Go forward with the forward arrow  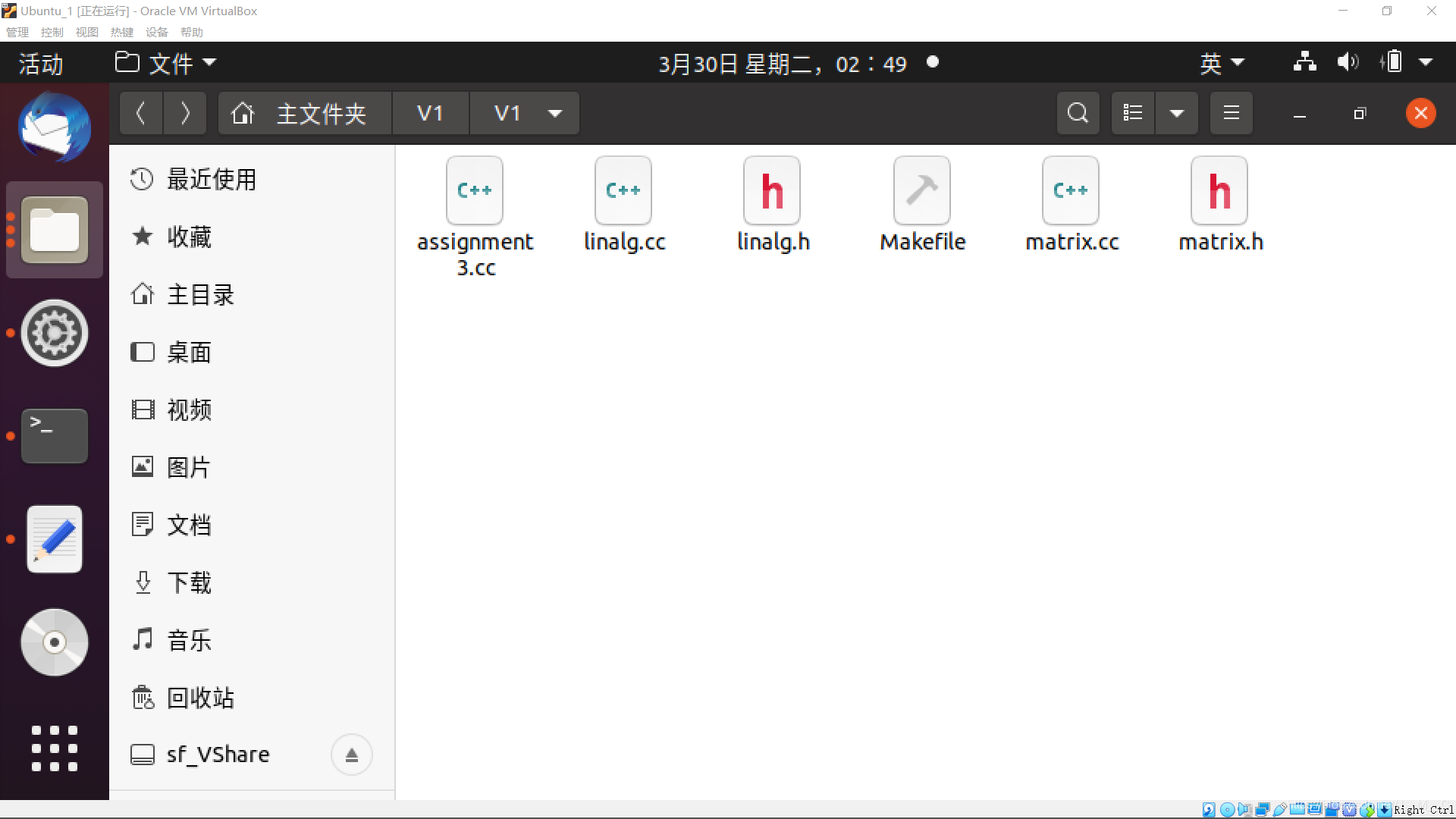[x=185, y=114]
